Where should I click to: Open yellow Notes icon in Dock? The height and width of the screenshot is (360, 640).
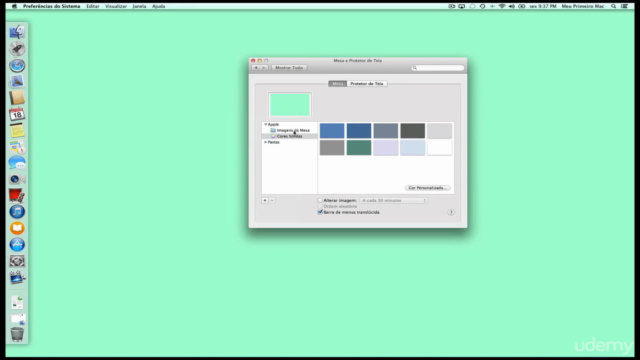(17, 131)
